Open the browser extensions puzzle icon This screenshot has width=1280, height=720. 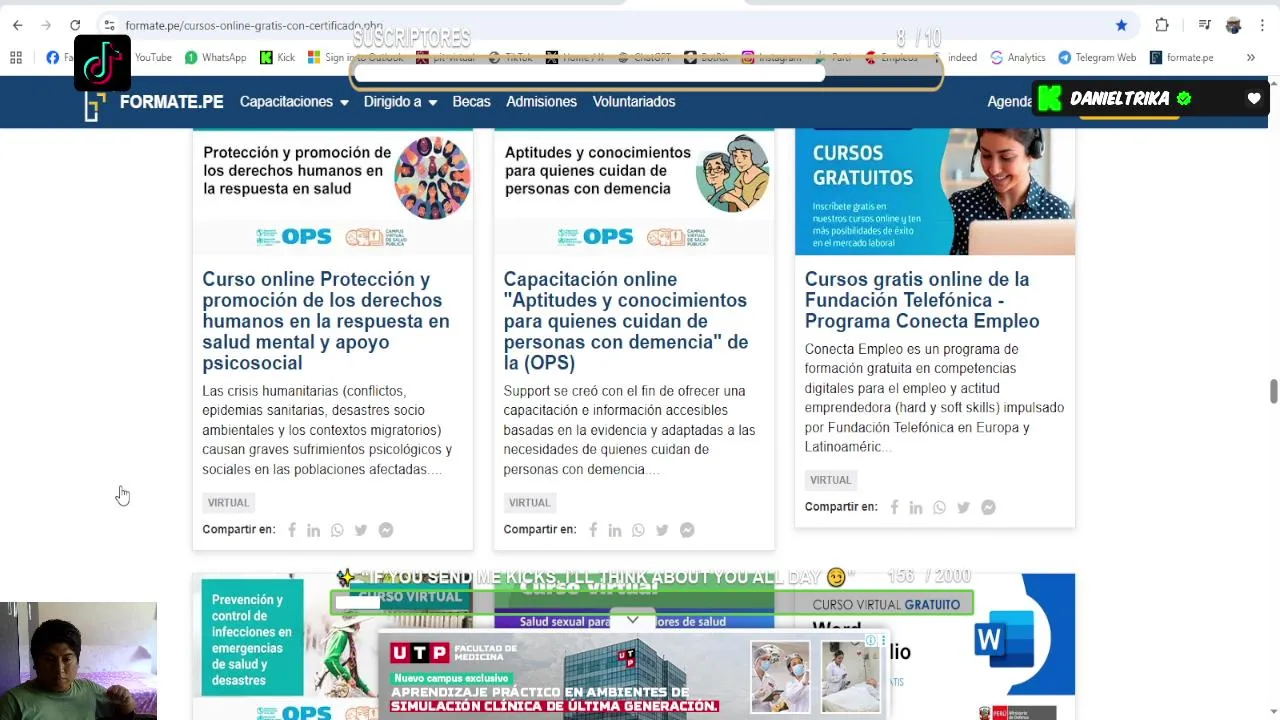pos(1162,25)
